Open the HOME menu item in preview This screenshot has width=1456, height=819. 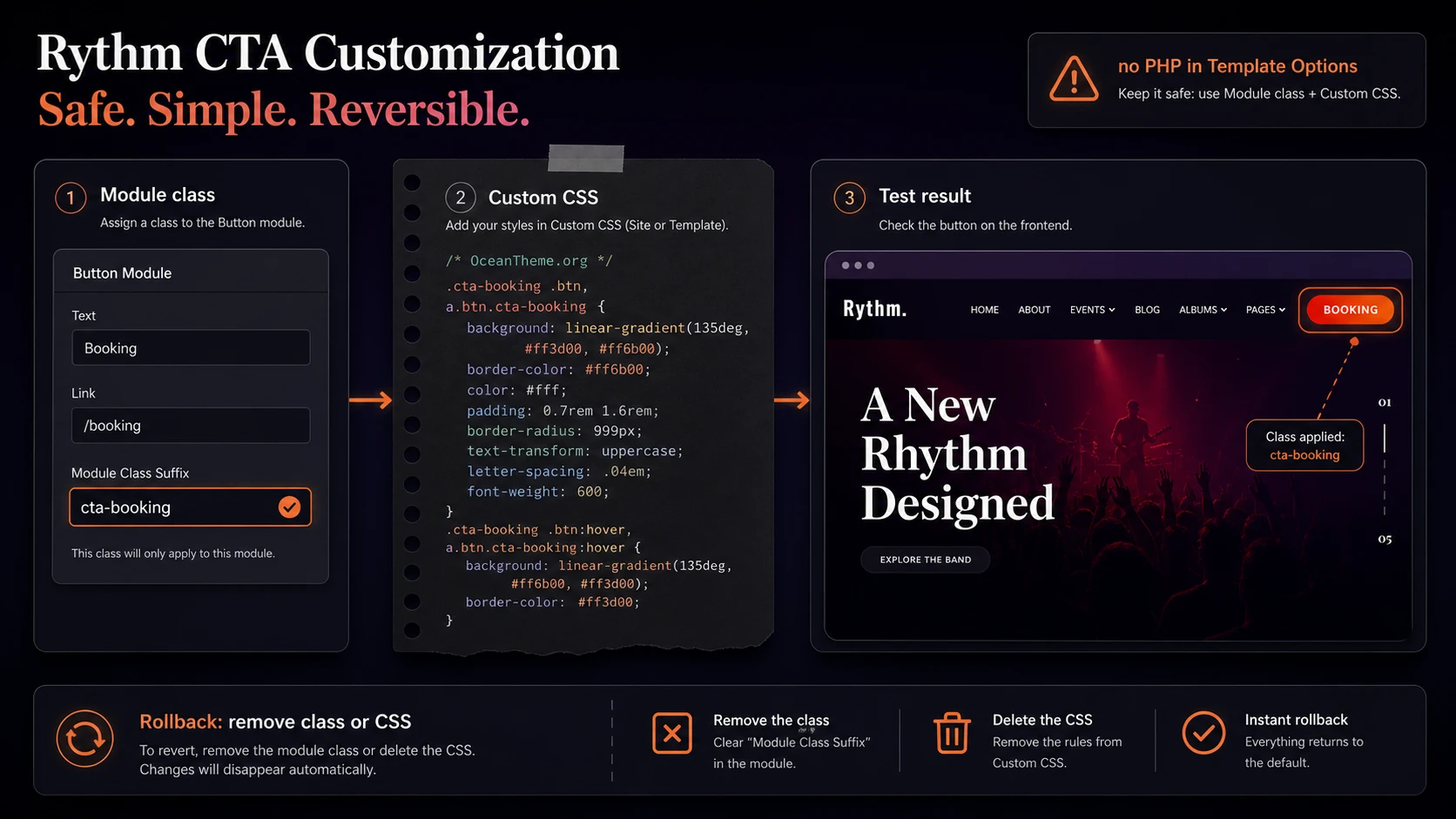coord(985,310)
